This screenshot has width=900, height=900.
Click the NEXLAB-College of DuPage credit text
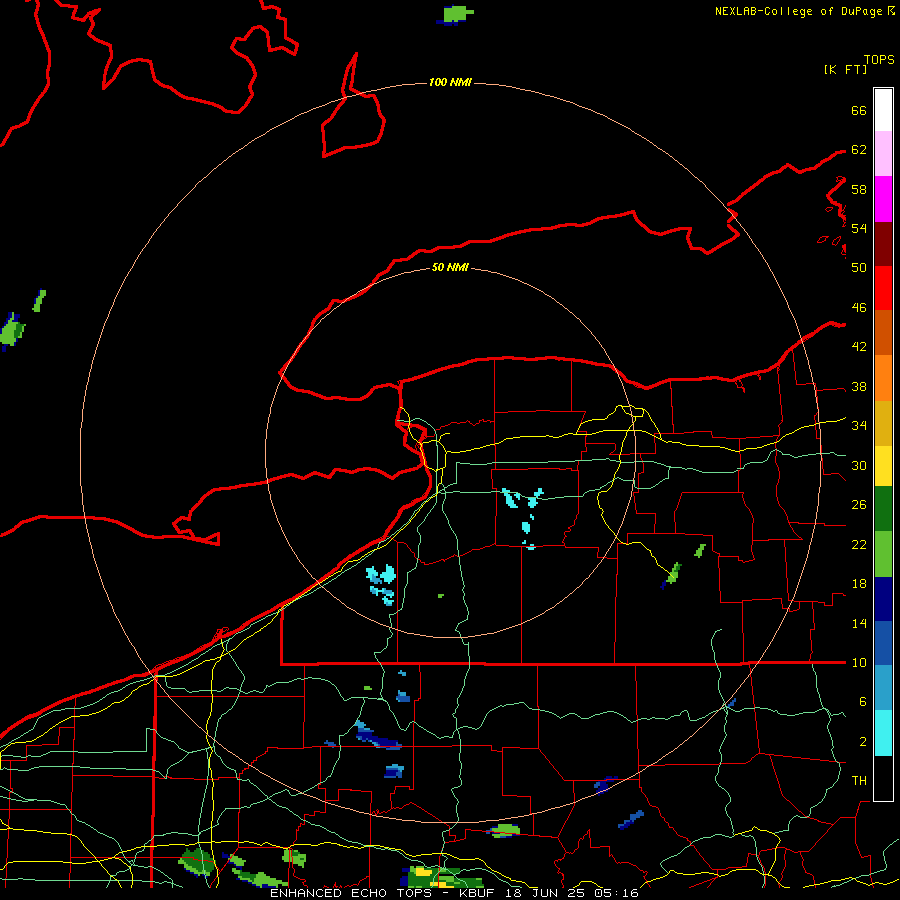pyautogui.click(x=804, y=11)
